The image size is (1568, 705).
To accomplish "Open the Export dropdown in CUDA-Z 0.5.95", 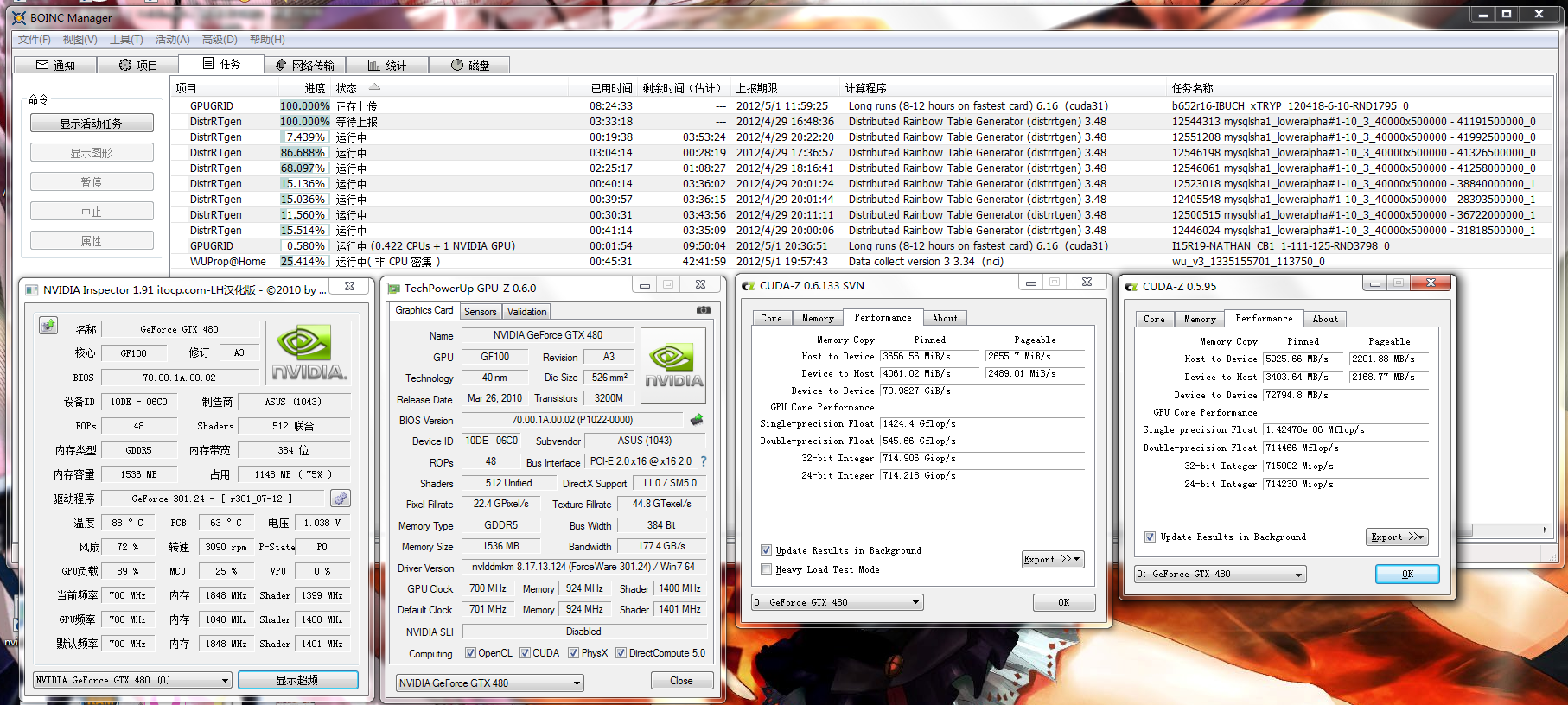I will 1397,537.
